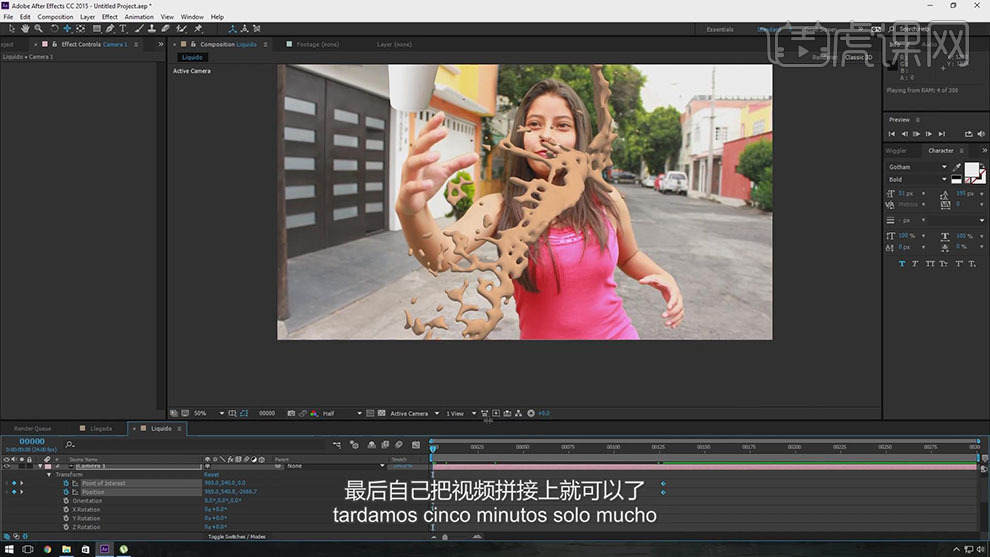Toggle All Caps text style
The image size is (990, 557).
[x=930, y=263]
